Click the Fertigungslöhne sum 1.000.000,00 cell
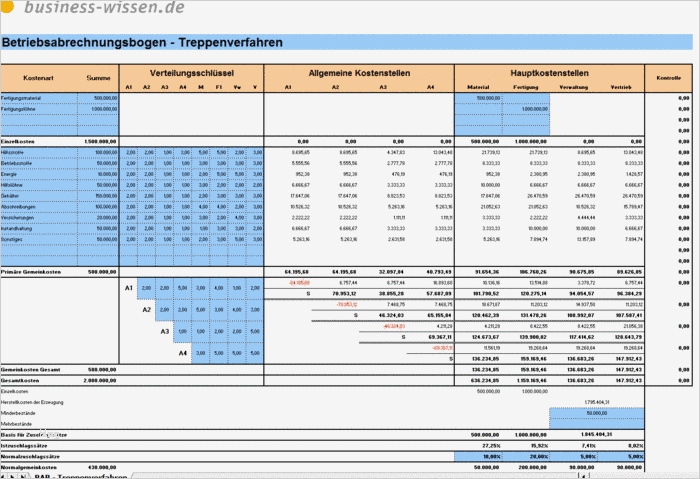The height and width of the screenshot is (479, 700). point(98,109)
